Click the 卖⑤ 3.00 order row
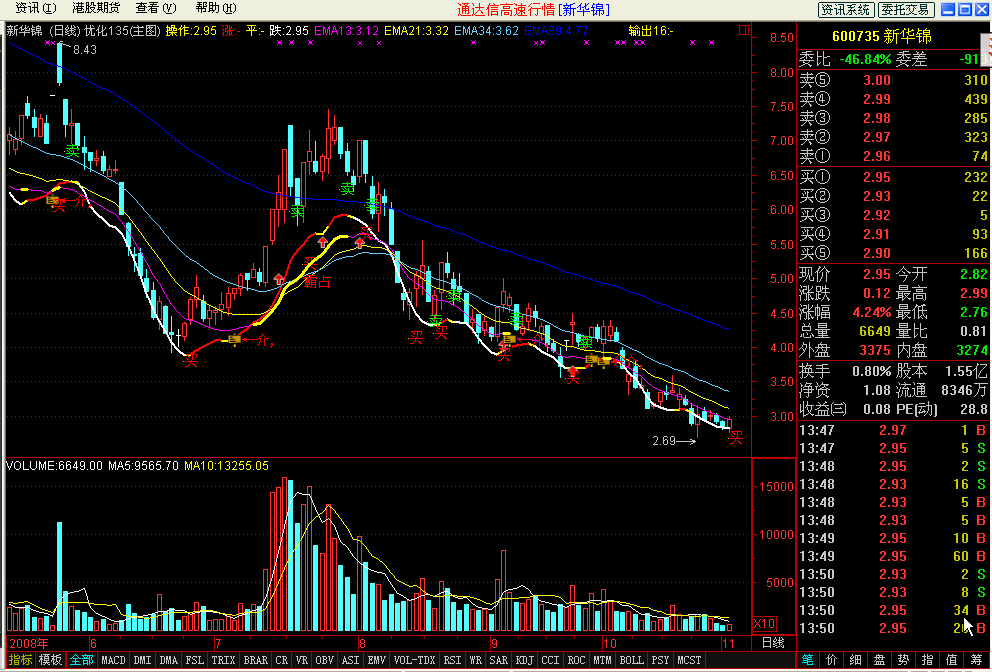The image size is (992, 672). 893,80
